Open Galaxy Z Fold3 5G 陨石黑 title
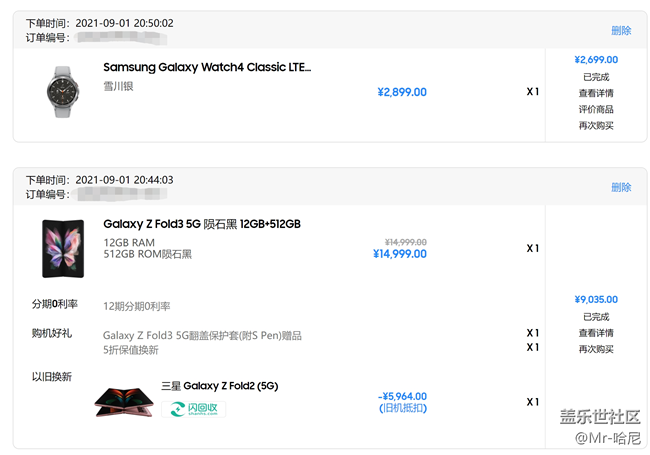Viewport: 650px width, 455px height. (x=202, y=224)
